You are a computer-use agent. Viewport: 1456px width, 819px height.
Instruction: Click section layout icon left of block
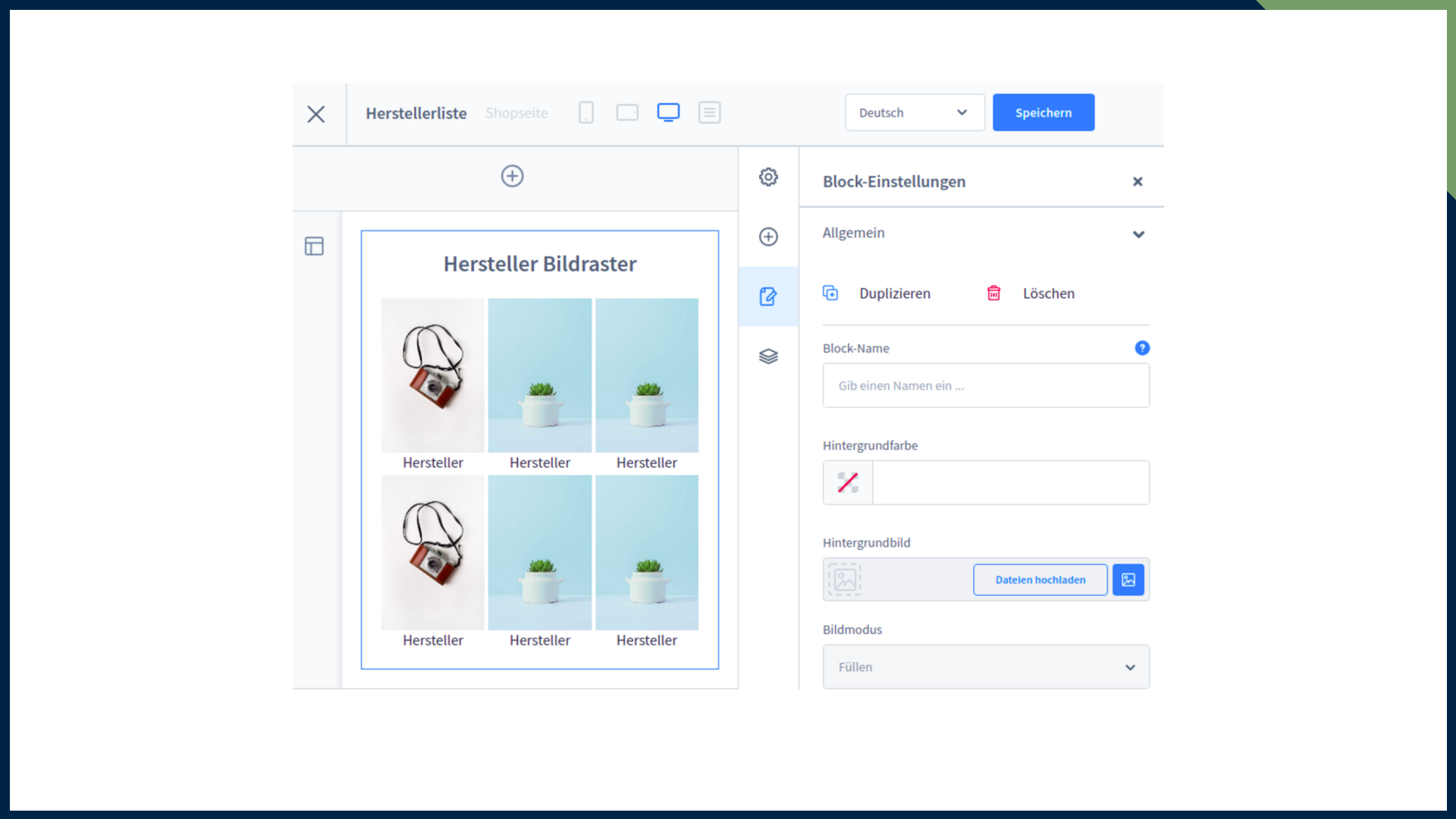click(x=314, y=246)
